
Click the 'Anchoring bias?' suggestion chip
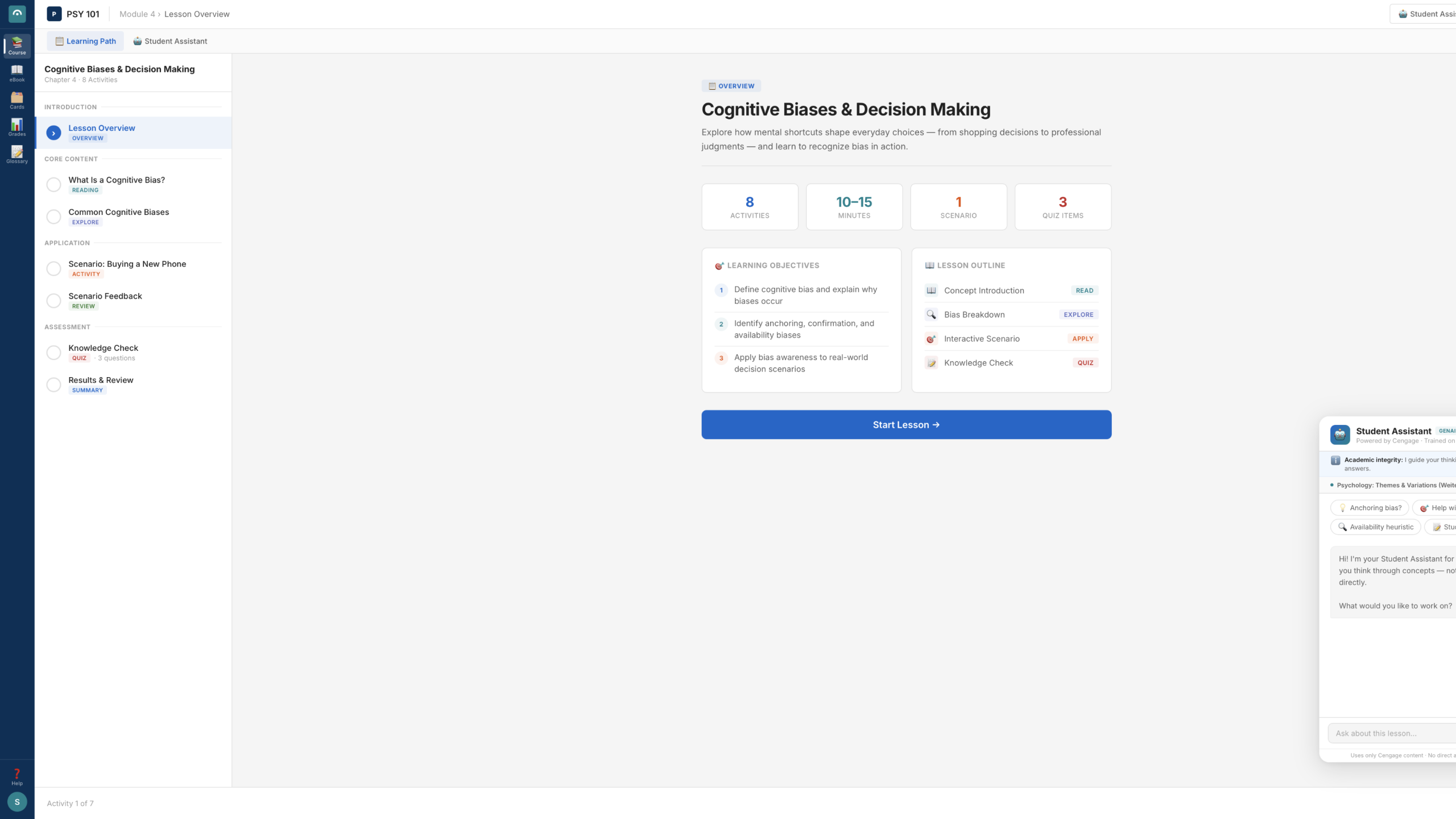pyautogui.click(x=1370, y=508)
